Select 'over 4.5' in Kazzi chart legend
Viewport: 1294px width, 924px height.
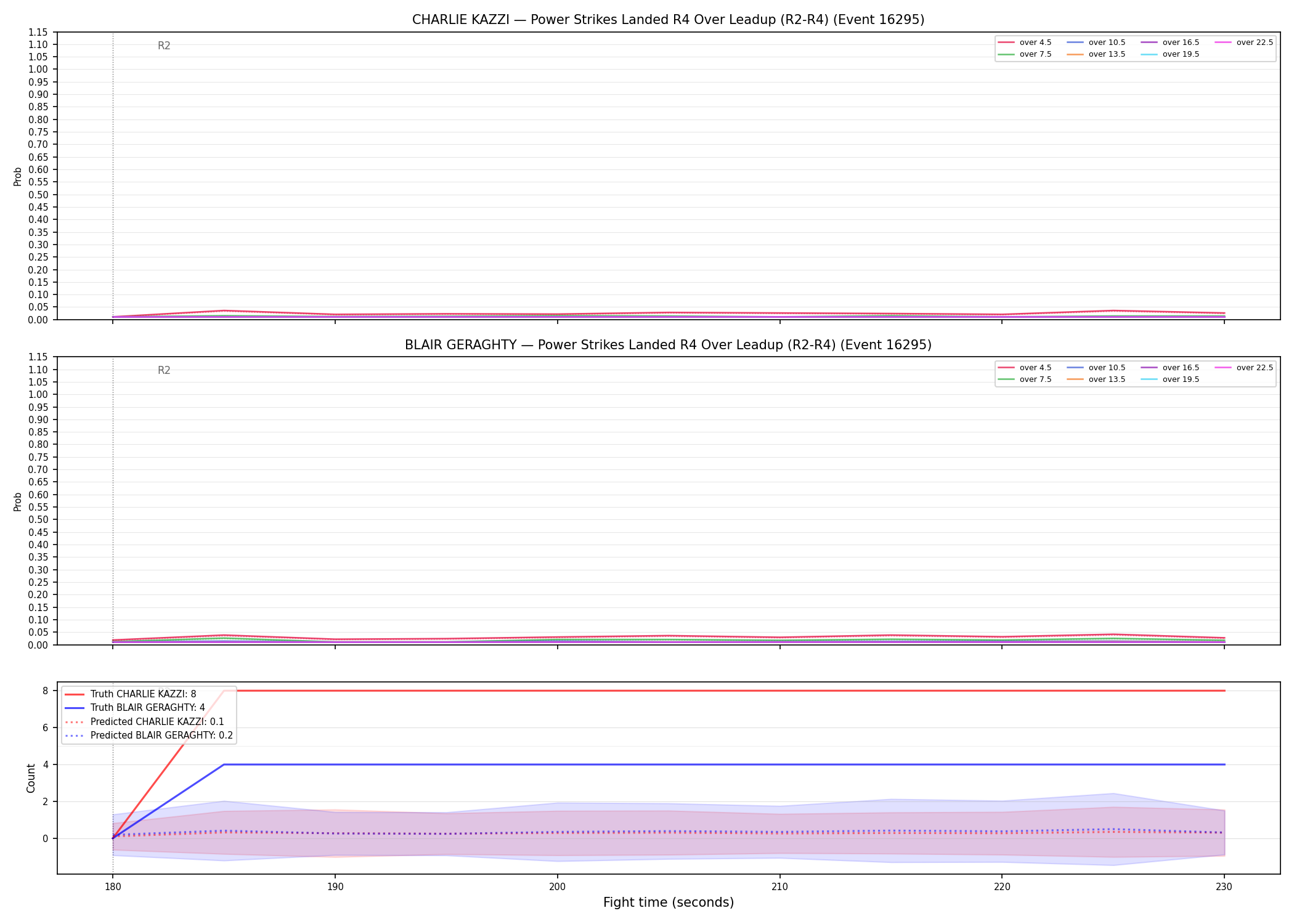pyautogui.click(x=1024, y=43)
